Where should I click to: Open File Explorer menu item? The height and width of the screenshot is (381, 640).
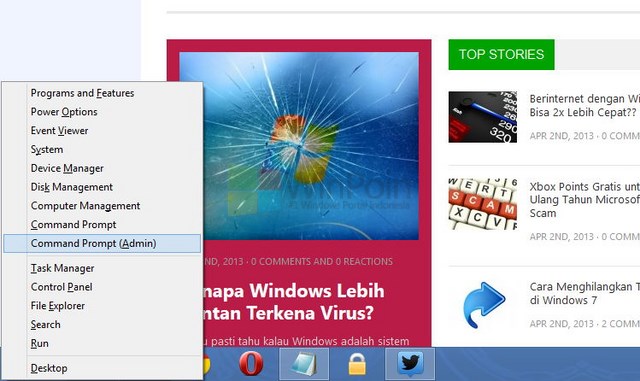point(58,306)
